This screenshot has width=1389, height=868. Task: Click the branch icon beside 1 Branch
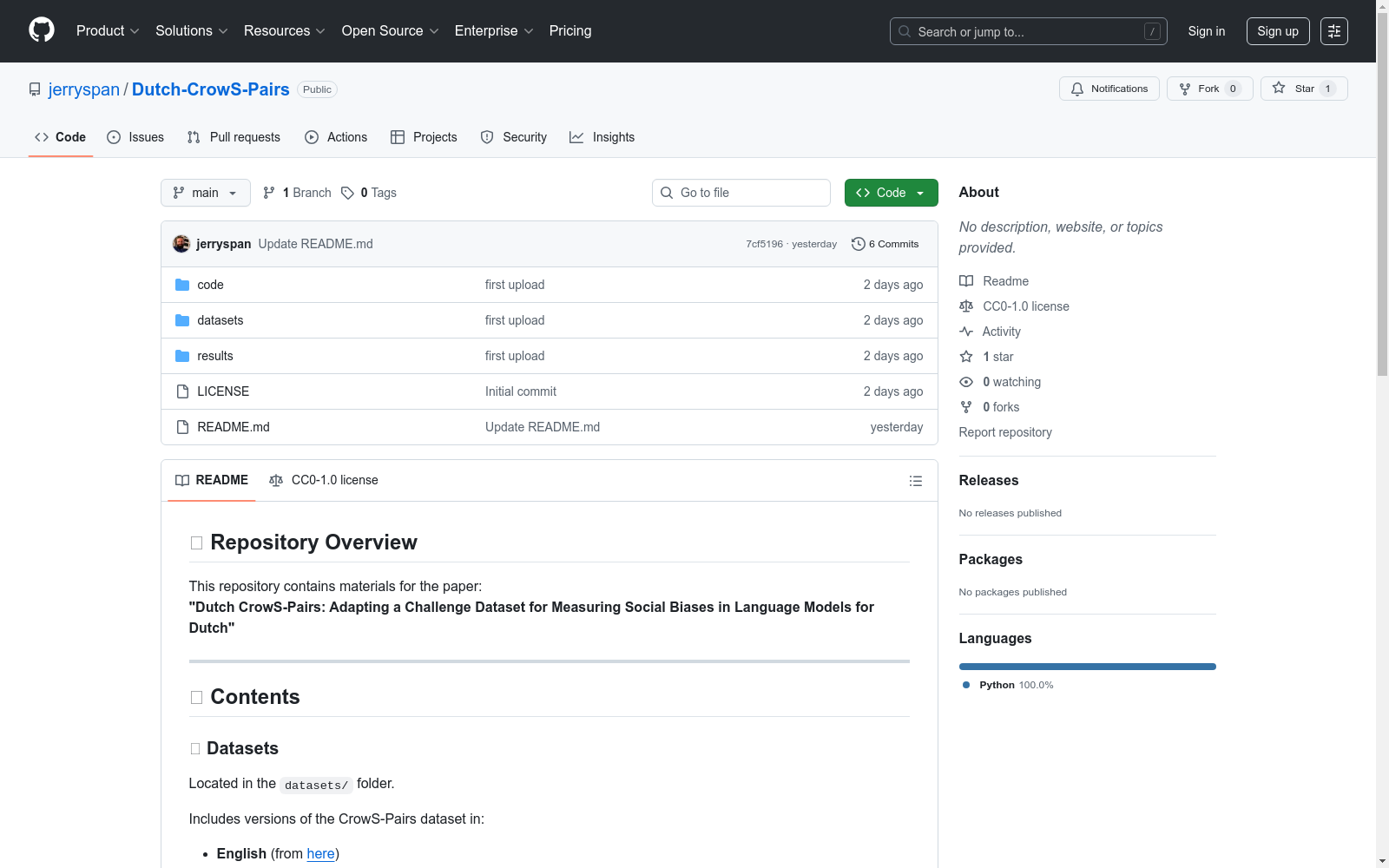pos(269,193)
